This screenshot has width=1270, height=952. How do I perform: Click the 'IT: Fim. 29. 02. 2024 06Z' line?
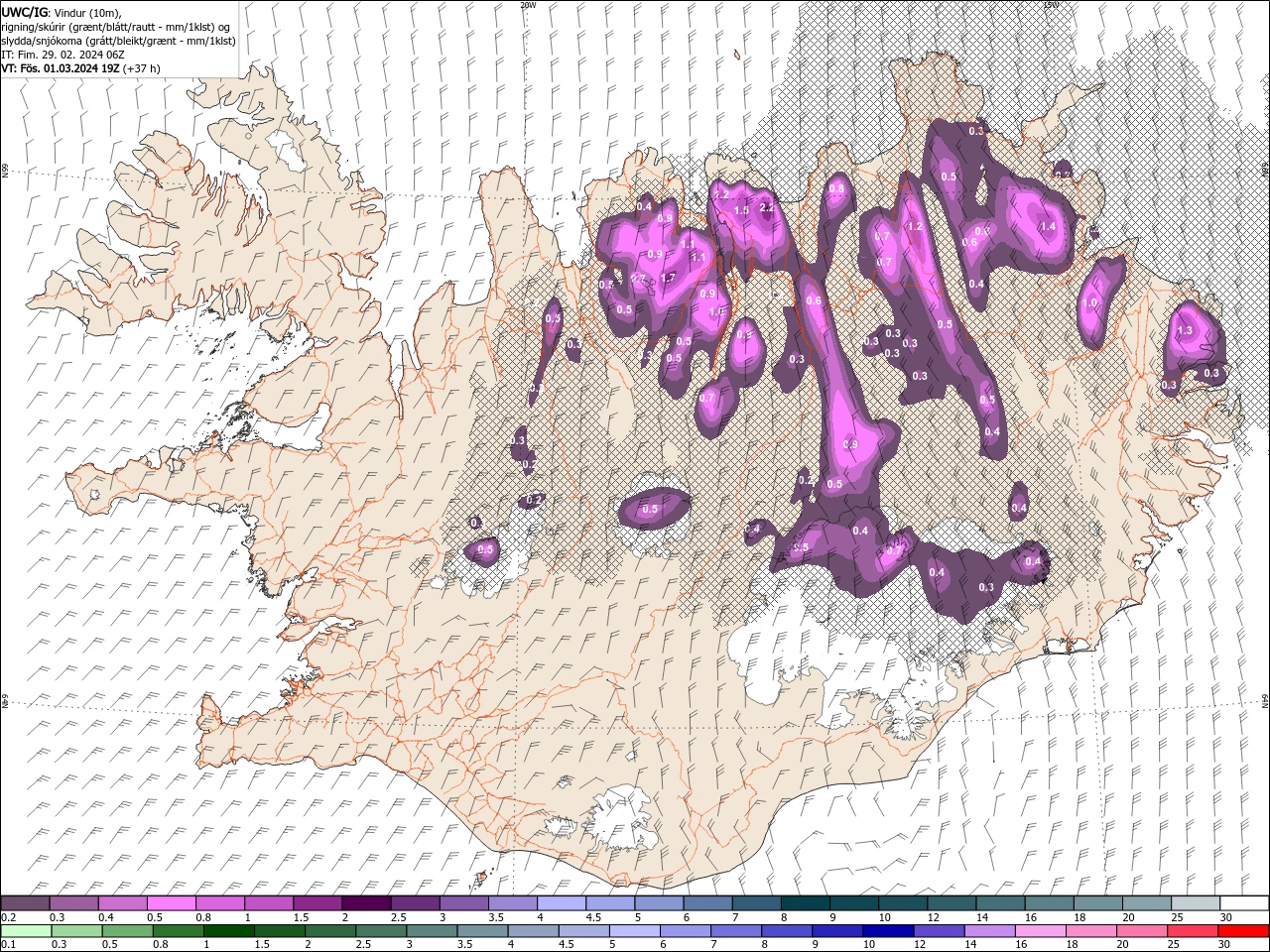click(x=63, y=55)
